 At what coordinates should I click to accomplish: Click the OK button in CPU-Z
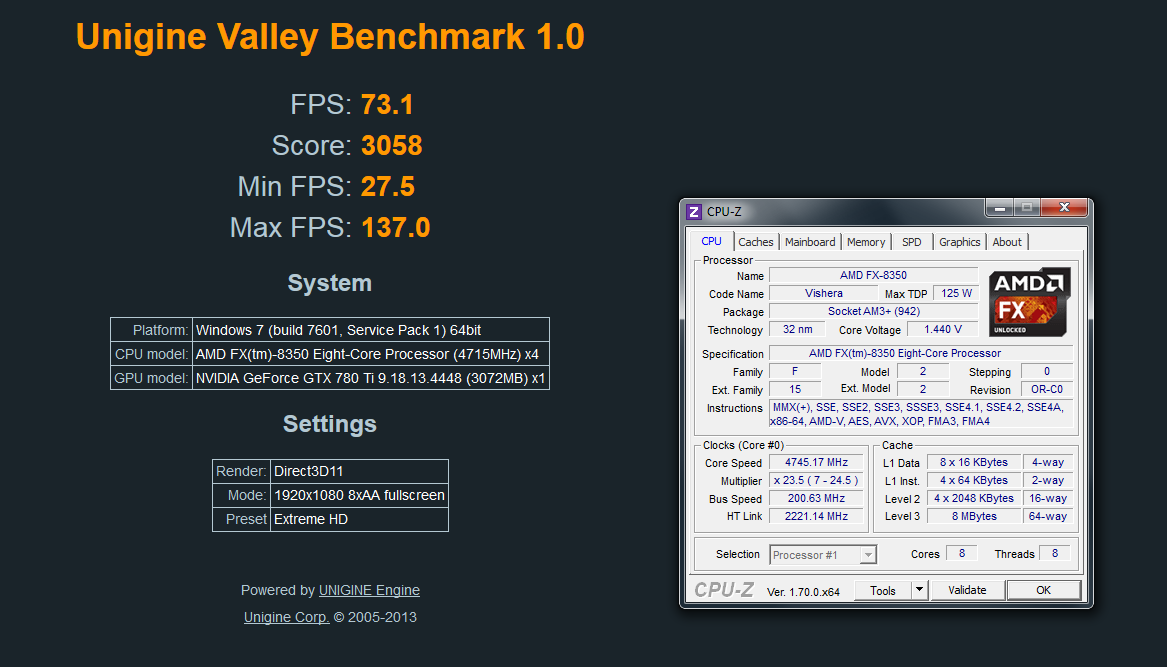tap(1043, 590)
